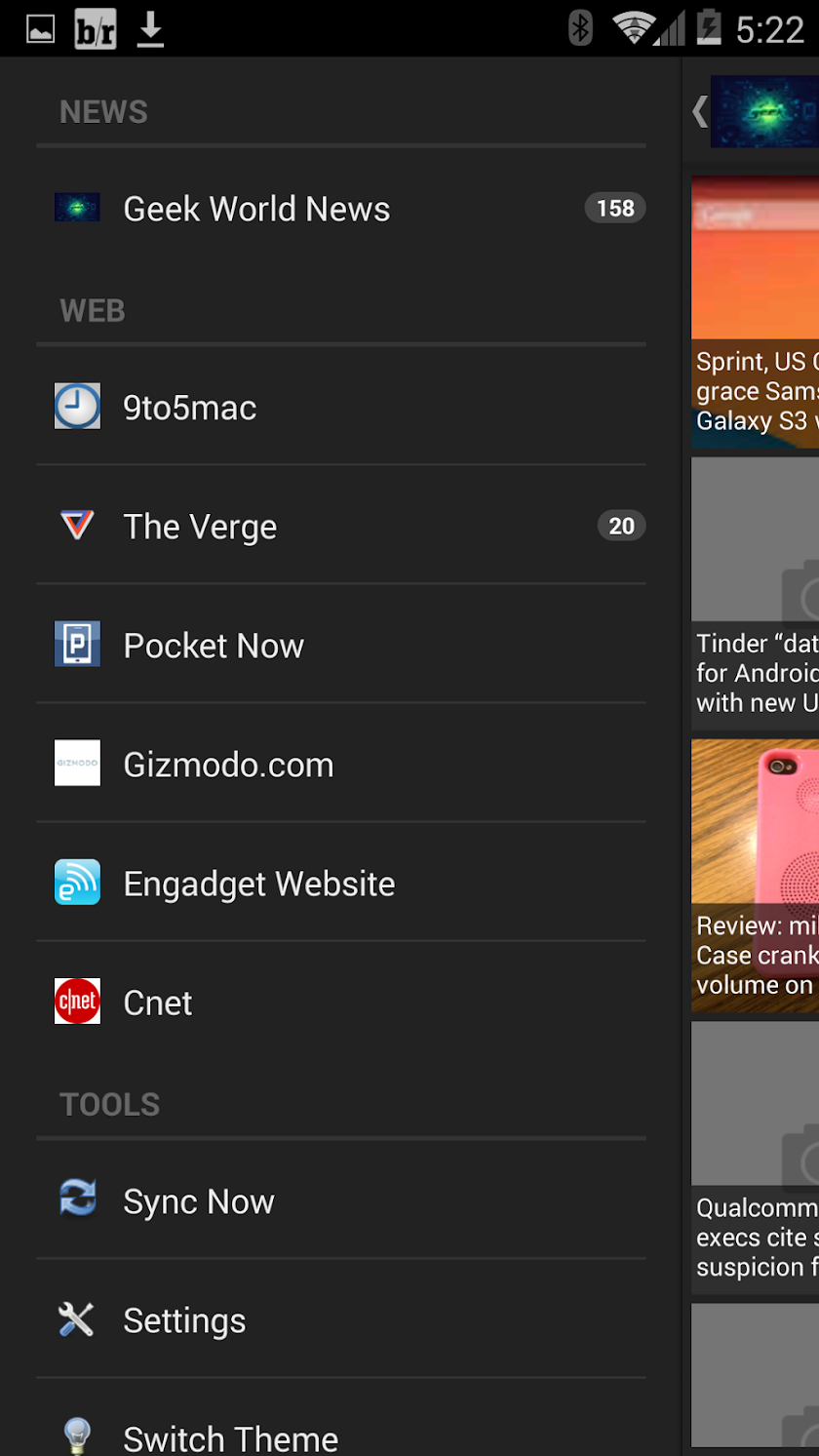Select The Verge triangle logo icon

[77, 526]
